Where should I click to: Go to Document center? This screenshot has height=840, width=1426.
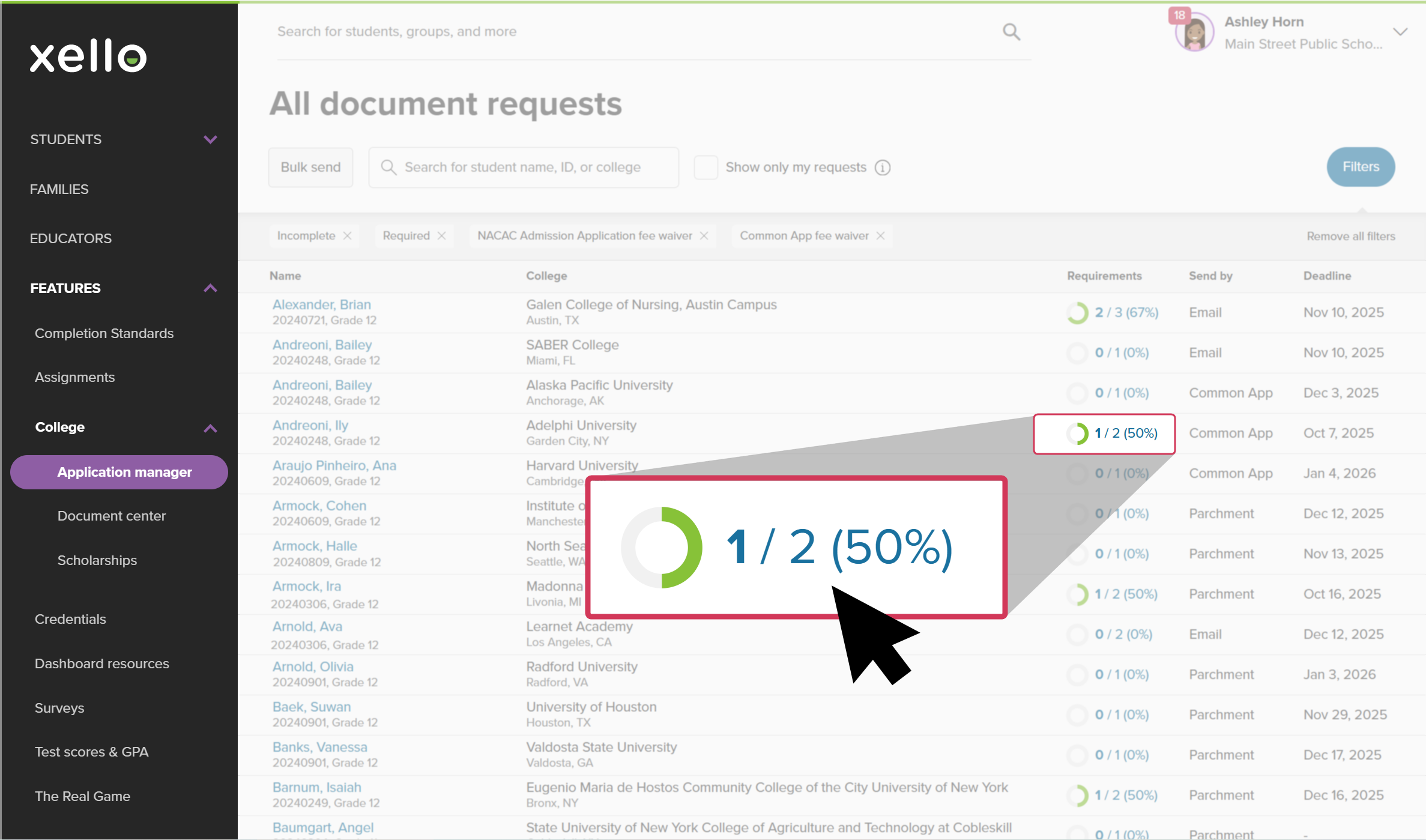pyautogui.click(x=112, y=516)
